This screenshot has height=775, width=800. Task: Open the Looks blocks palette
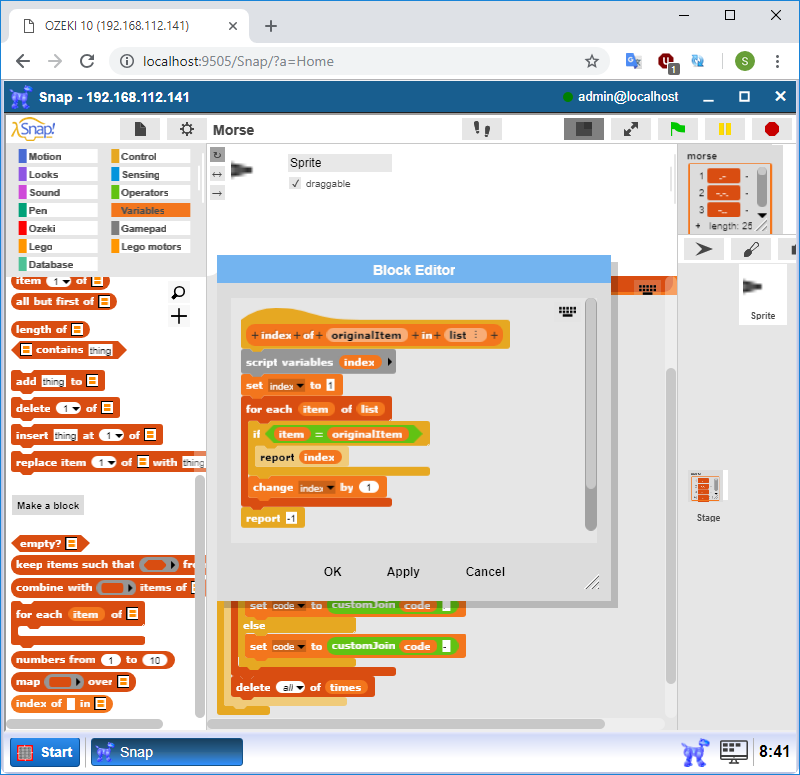click(58, 174)
